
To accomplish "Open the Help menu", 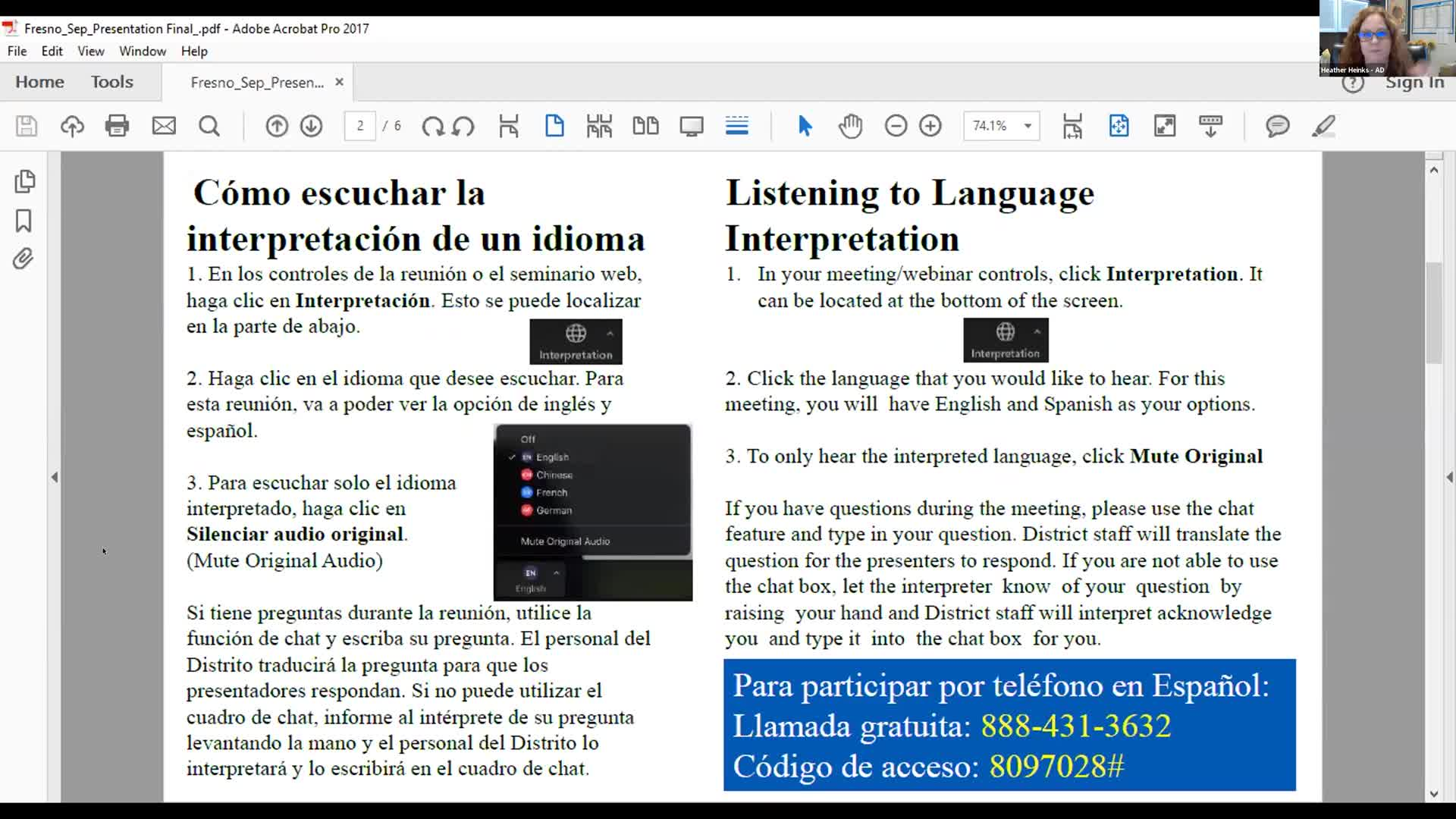I will click(x=194, y=51).
